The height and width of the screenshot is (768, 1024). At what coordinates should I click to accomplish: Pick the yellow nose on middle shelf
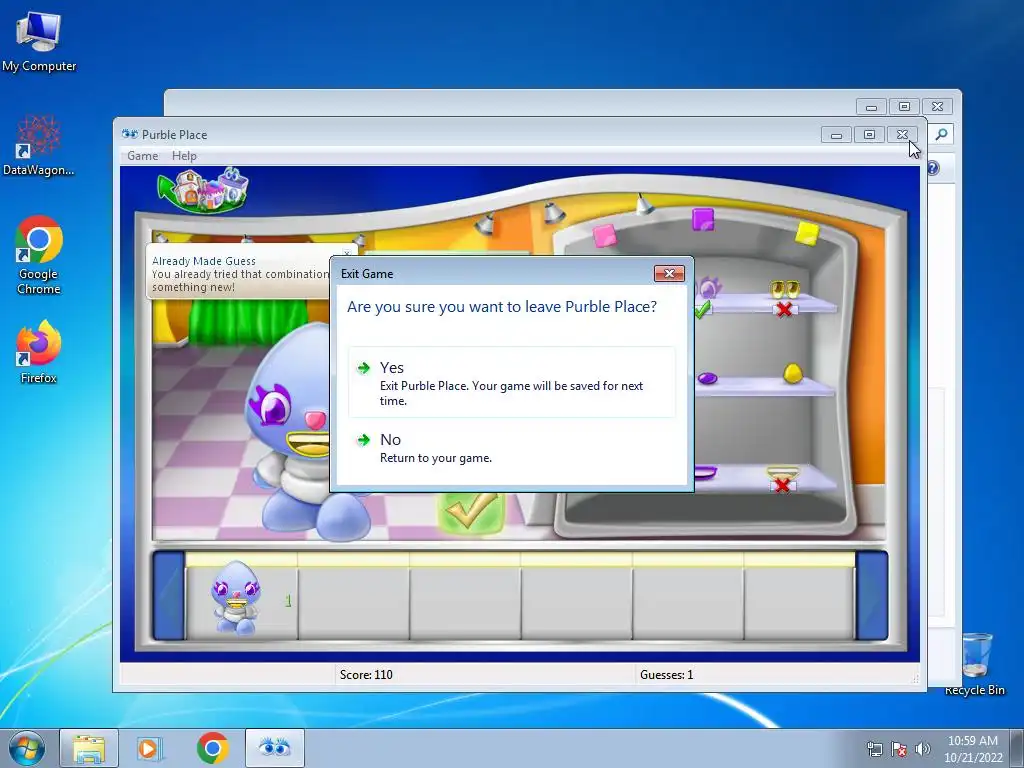[792, 373]
